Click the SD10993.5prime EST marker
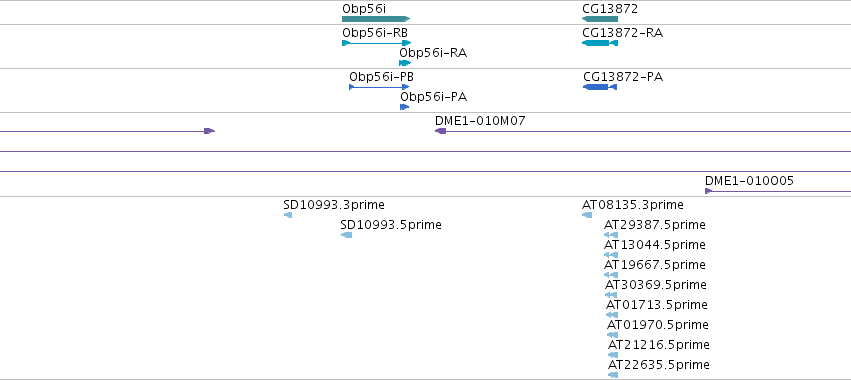This screenshot has width=851, height=380. (x=346, y=235)
